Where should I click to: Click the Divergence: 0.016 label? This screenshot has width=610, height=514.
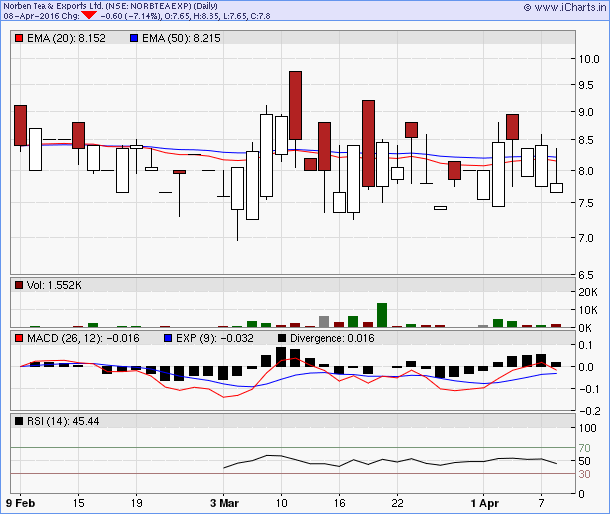332,338
